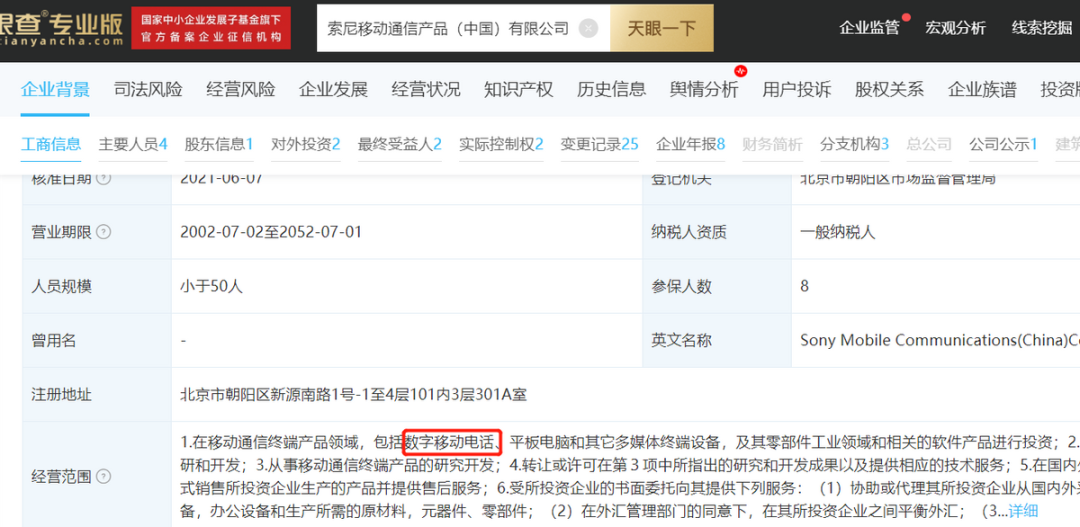Click the red pulse badge on 舆情分析
This screenshot has width=1080, height=527.
741,70
